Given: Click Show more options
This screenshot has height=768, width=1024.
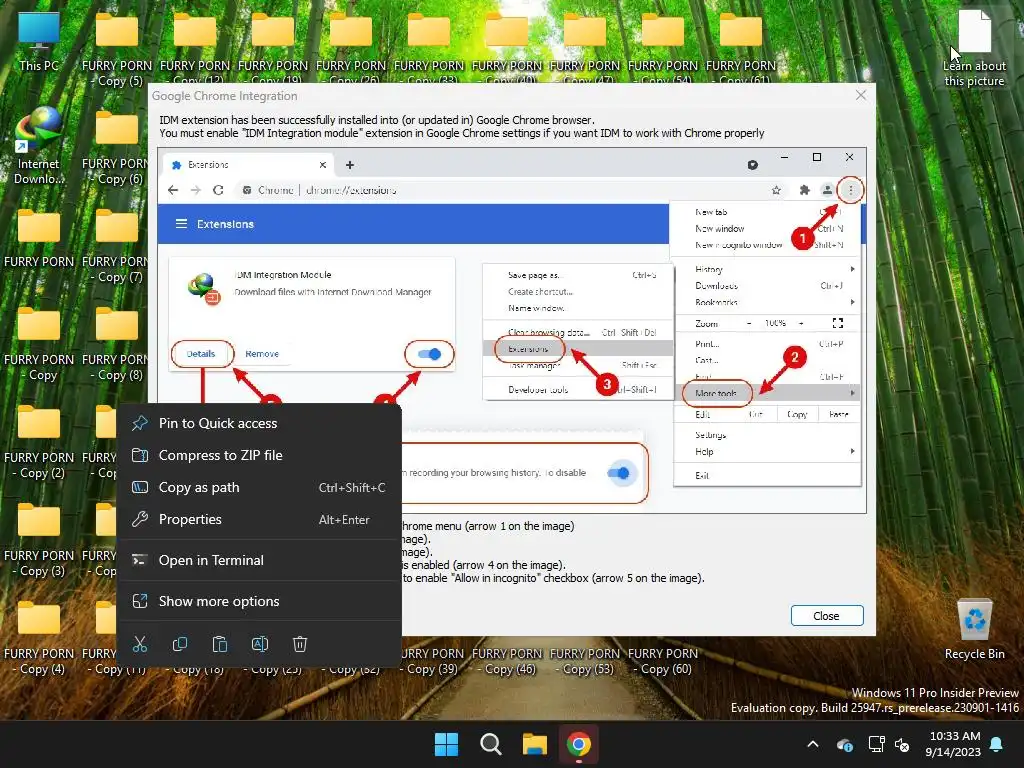Looking at the screenshot, I should point(259,601).
